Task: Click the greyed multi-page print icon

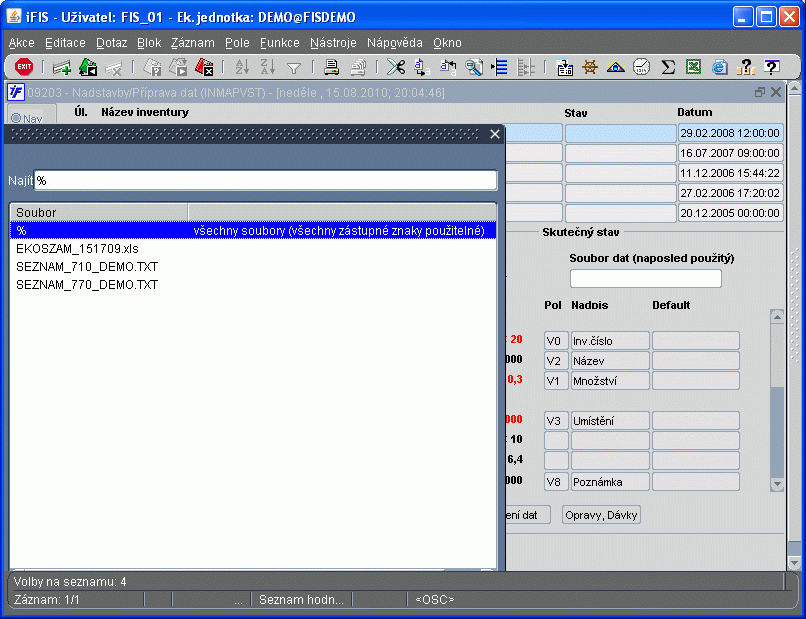Action: [358, 67]
